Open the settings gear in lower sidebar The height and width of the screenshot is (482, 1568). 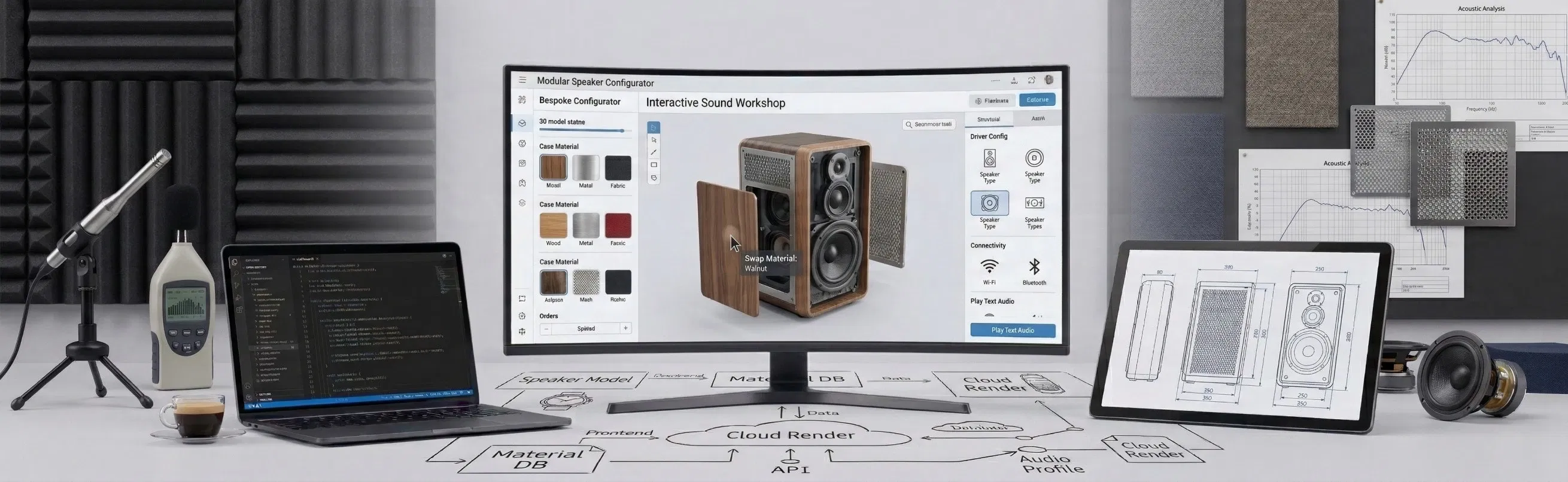tap(522, 316)
